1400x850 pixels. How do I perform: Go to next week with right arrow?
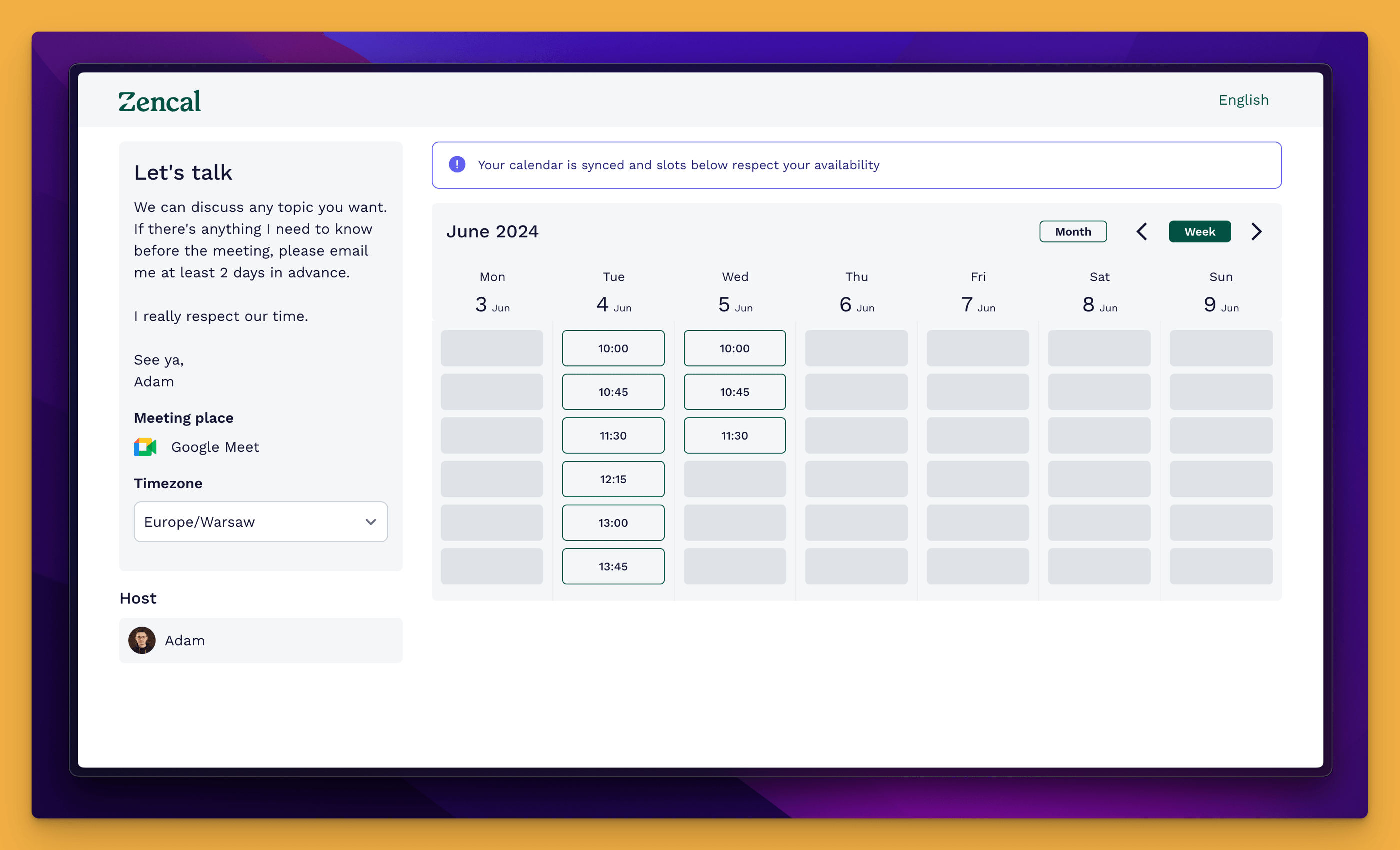(x=1256, y=232)
